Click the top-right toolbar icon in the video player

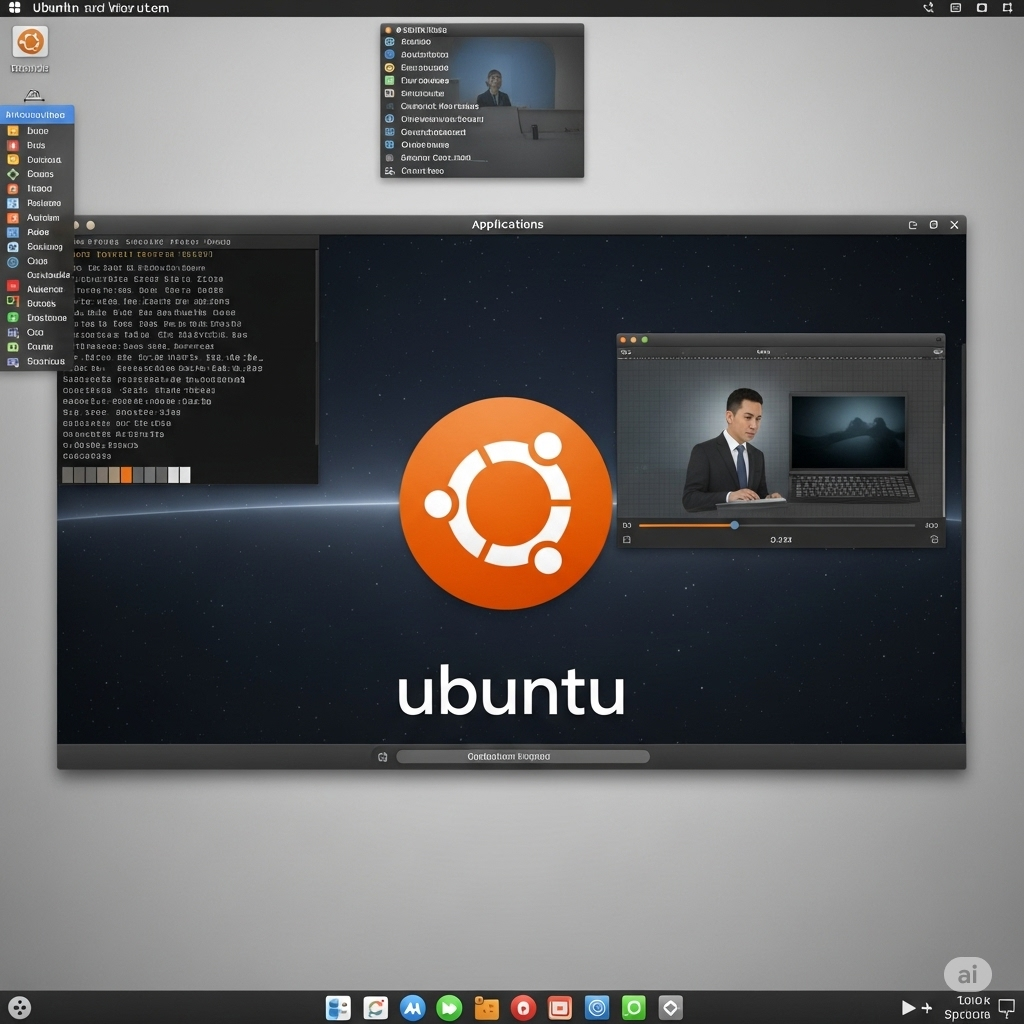pos(938,352)
